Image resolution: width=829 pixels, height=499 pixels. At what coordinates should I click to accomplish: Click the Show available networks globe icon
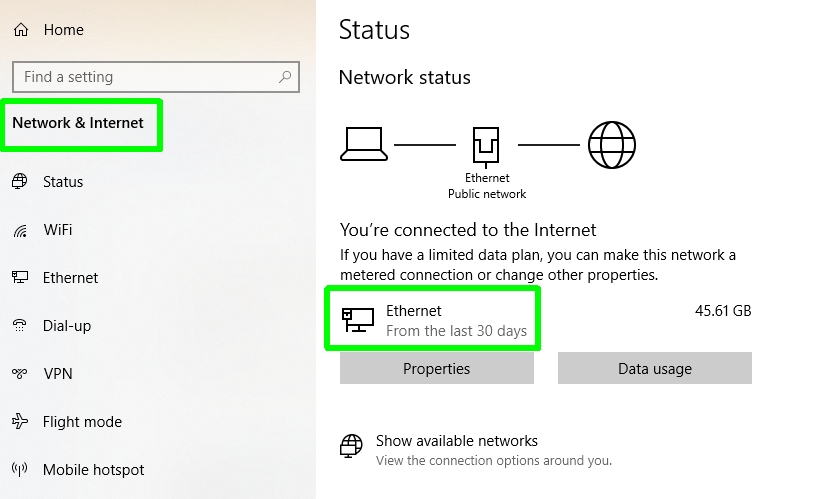351,445
